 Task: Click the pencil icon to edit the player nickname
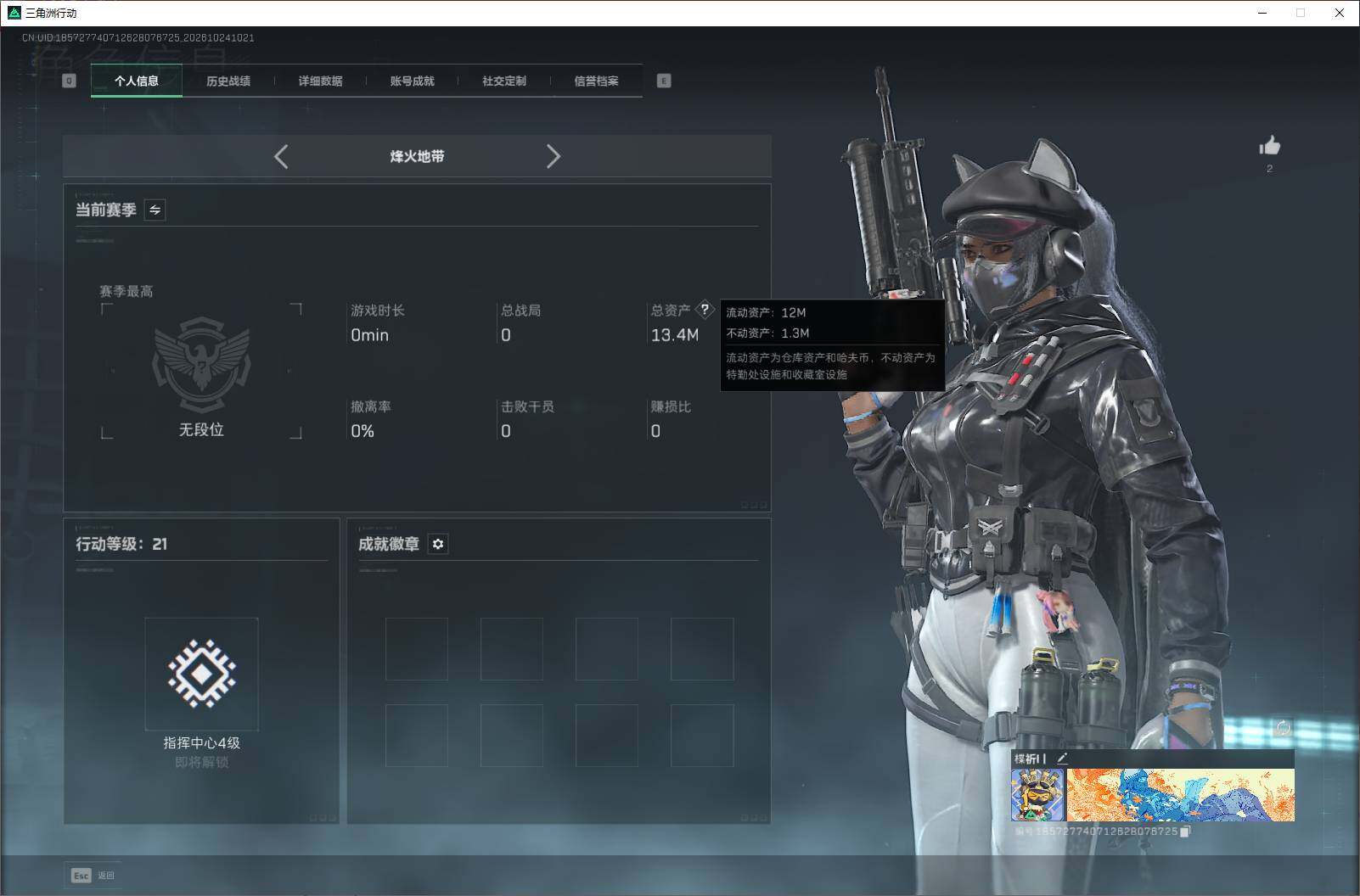pos(1062,759)
